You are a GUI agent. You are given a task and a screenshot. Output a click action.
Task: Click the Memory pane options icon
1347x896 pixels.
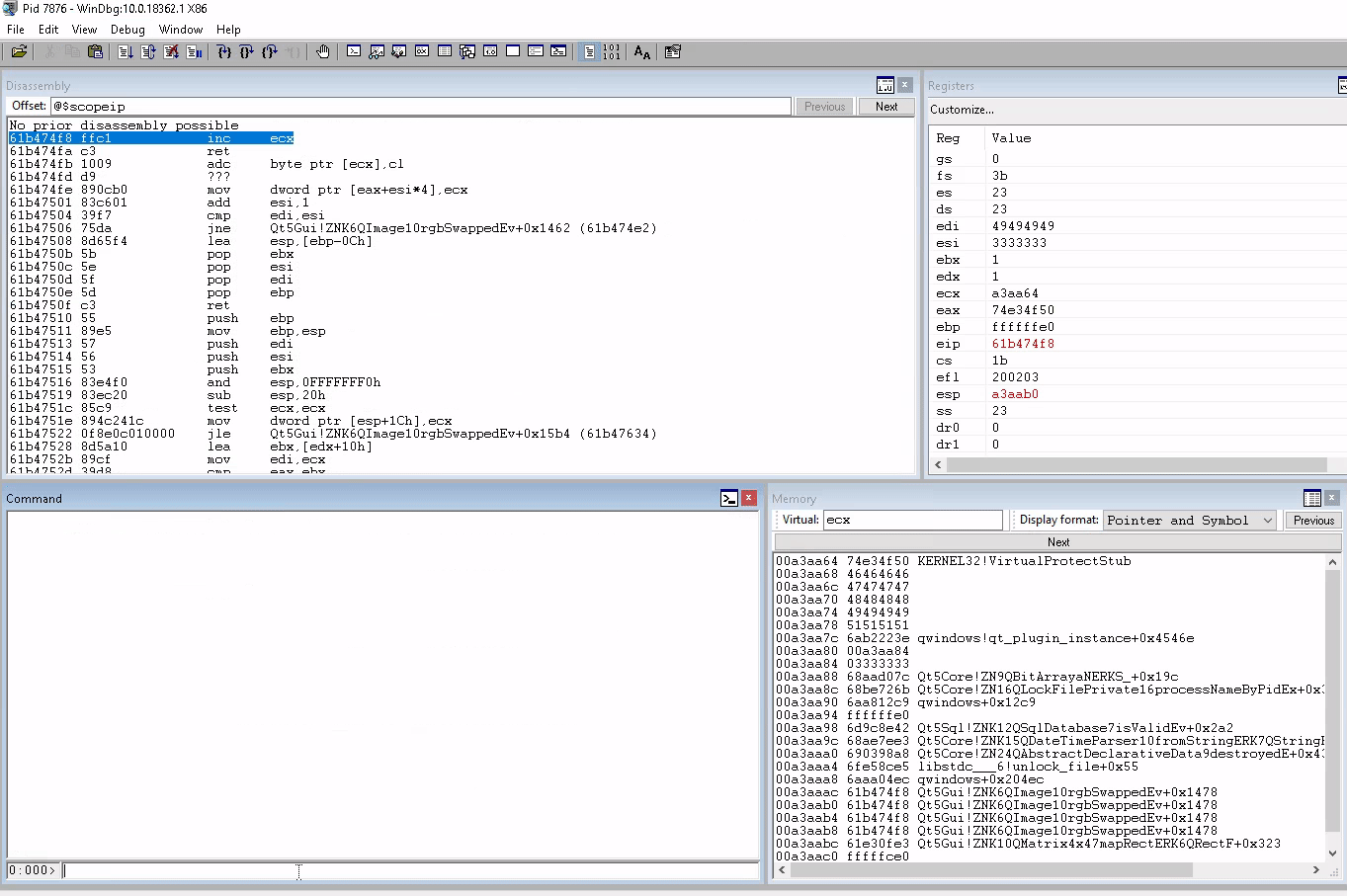coord(1312,498)
